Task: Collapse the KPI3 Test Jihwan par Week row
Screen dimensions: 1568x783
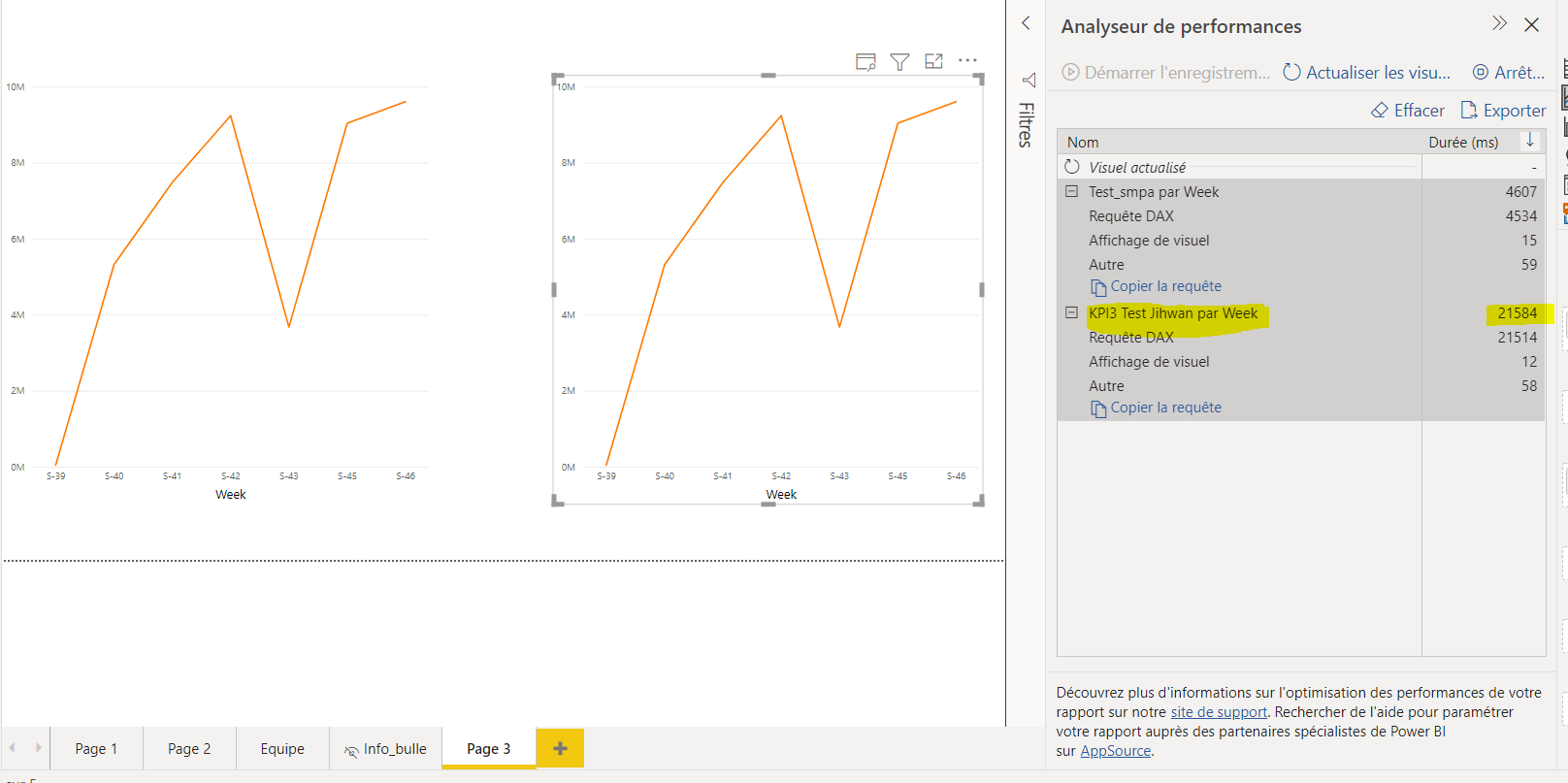Action: click(1071, 312)
